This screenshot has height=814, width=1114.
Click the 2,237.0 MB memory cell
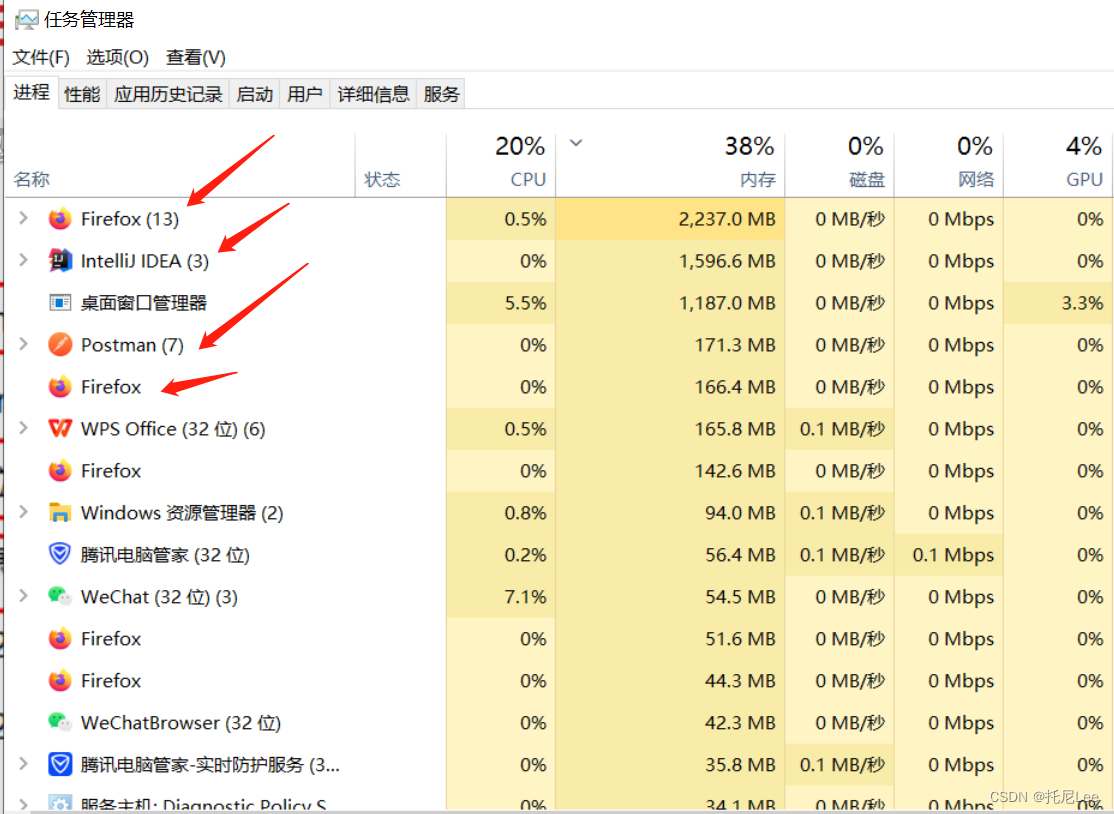point(671,219)
